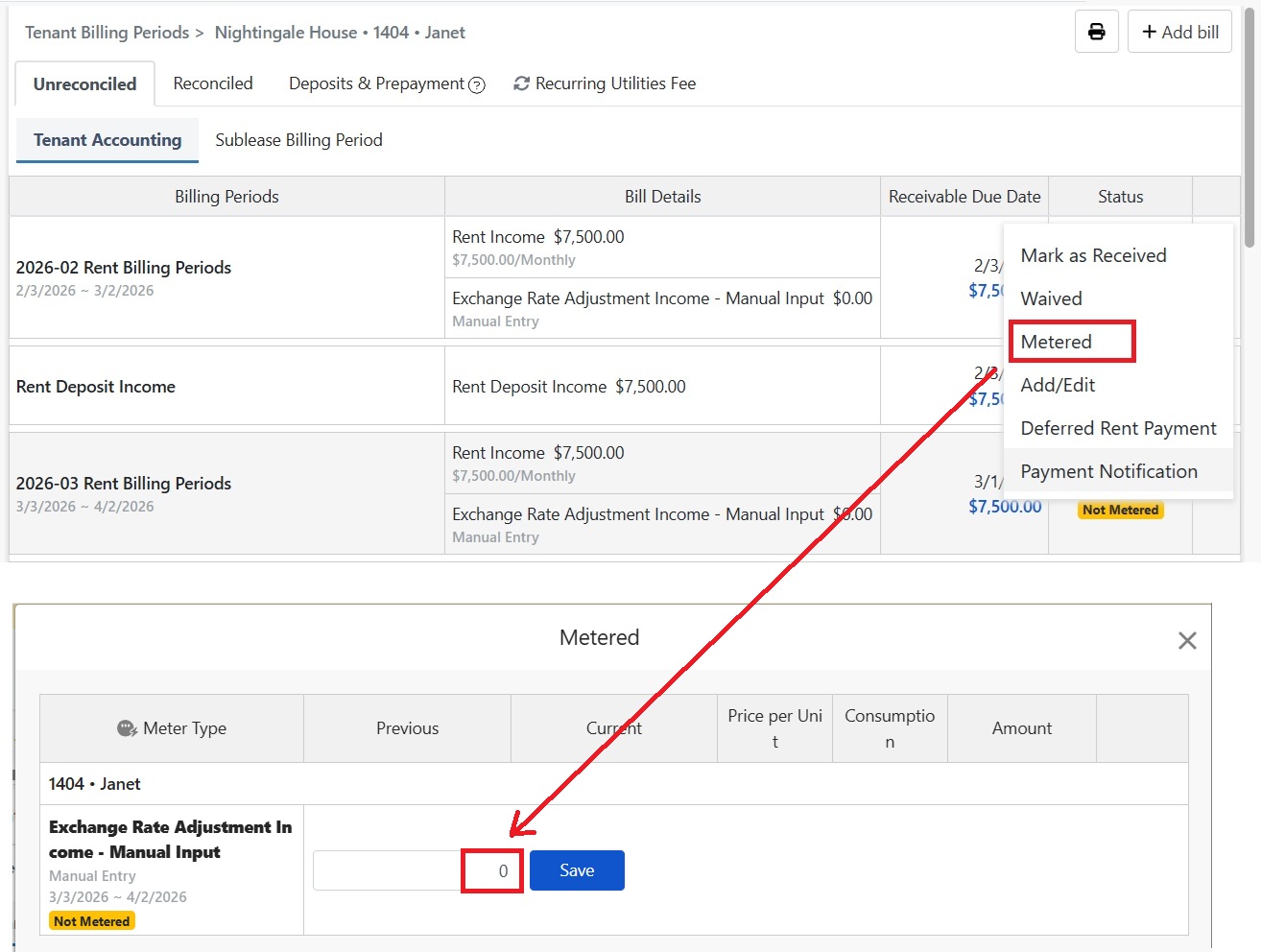Click the Add bill button
This screenshot has height=952, width=1261.
(x=1179, y=32)
